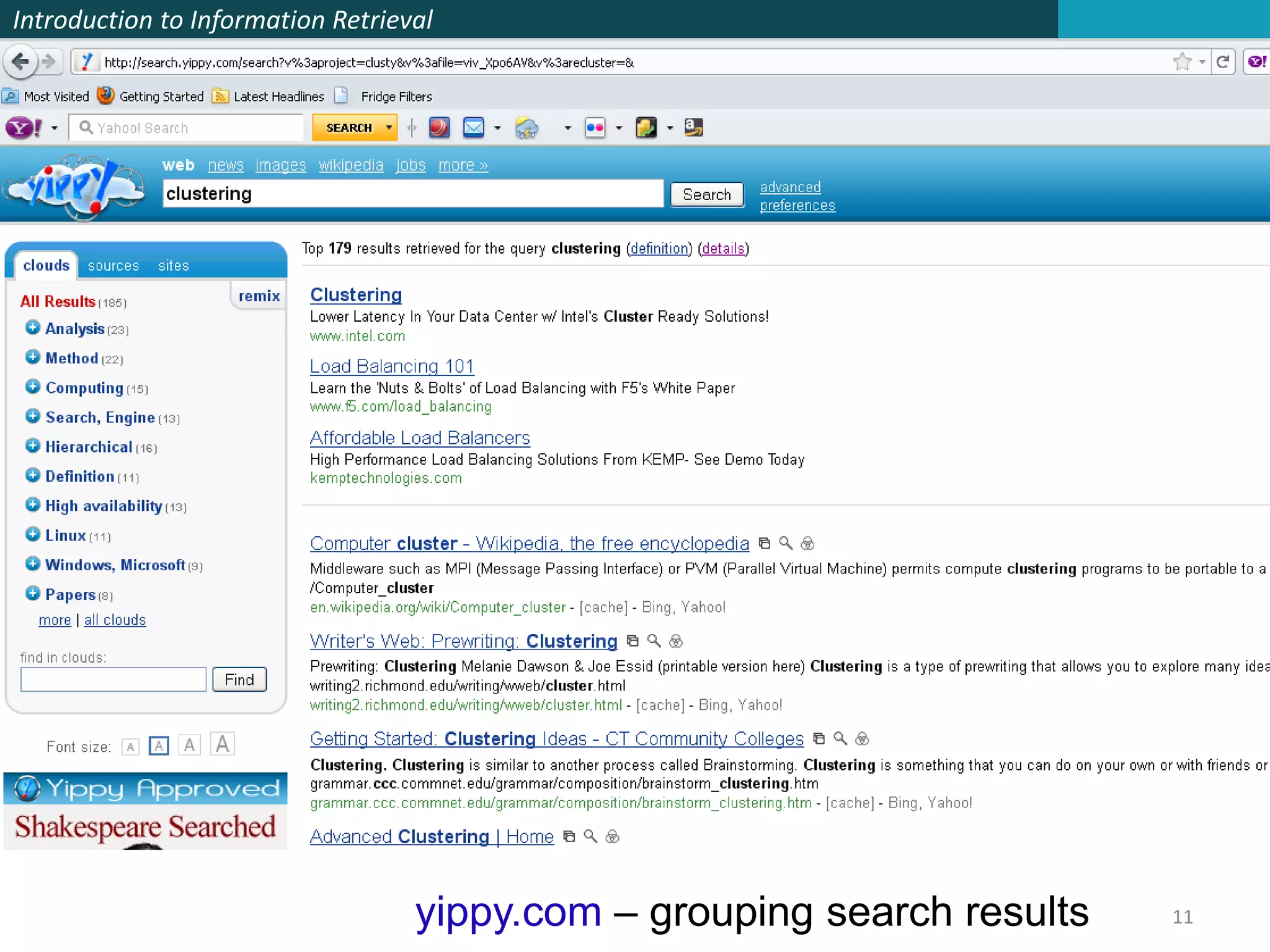1270x952 pixels.
Task: Select third font size A option
Action: tap(190, 745)
